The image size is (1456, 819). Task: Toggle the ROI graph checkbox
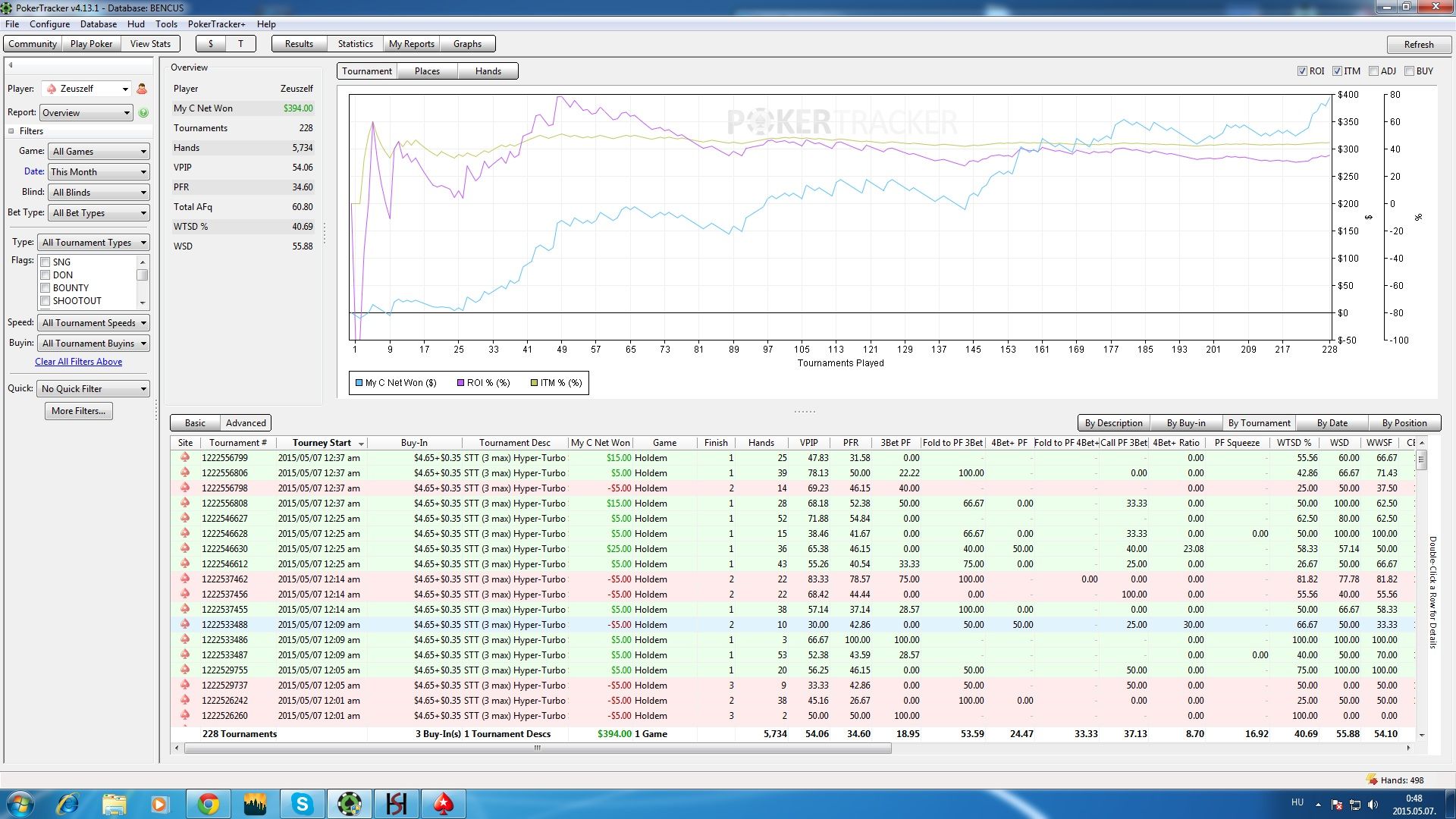(1302, 71)
